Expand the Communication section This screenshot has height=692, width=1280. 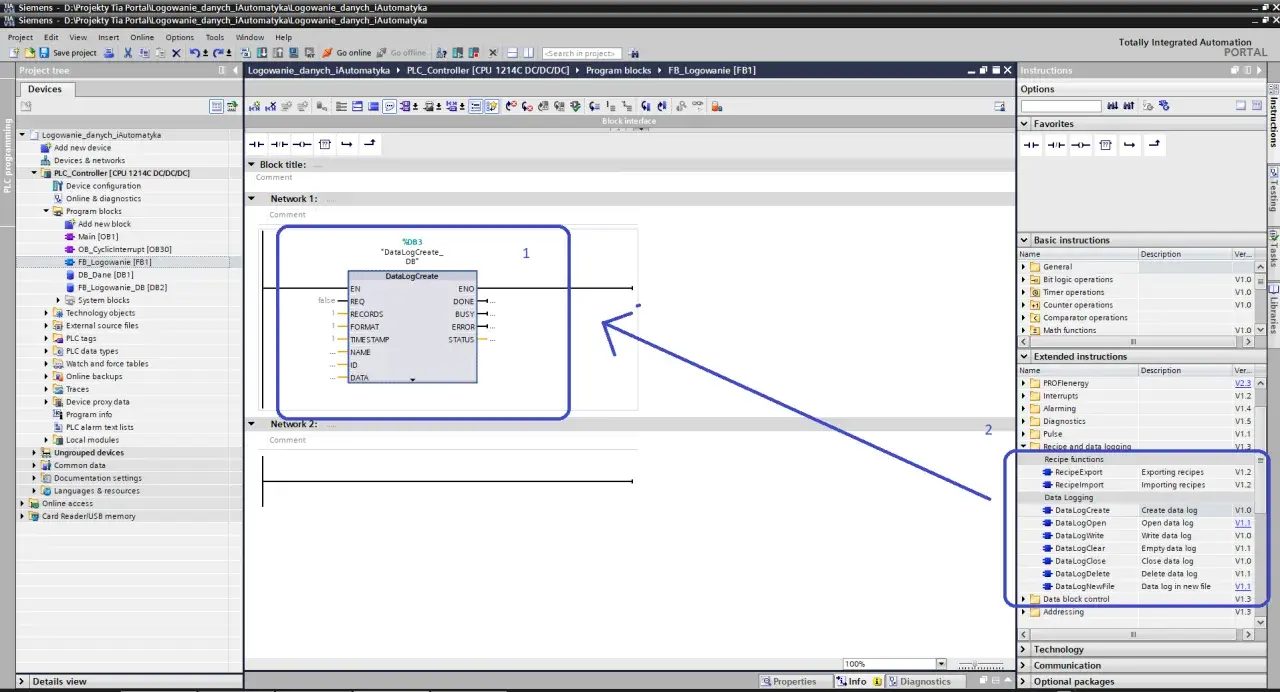(1025, 665)
